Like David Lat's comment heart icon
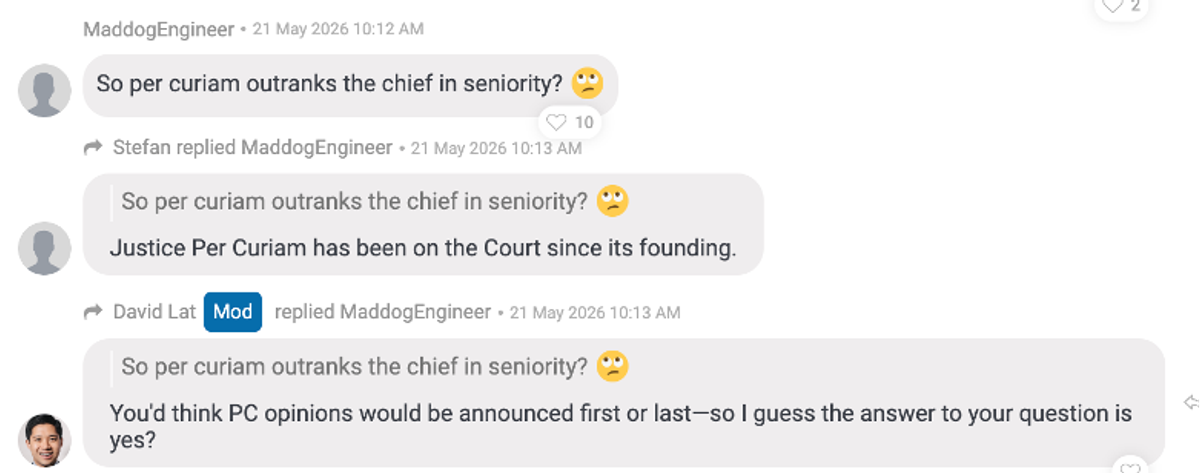Viewport: 1200px width, 473px height. [x=1129, y=468]
